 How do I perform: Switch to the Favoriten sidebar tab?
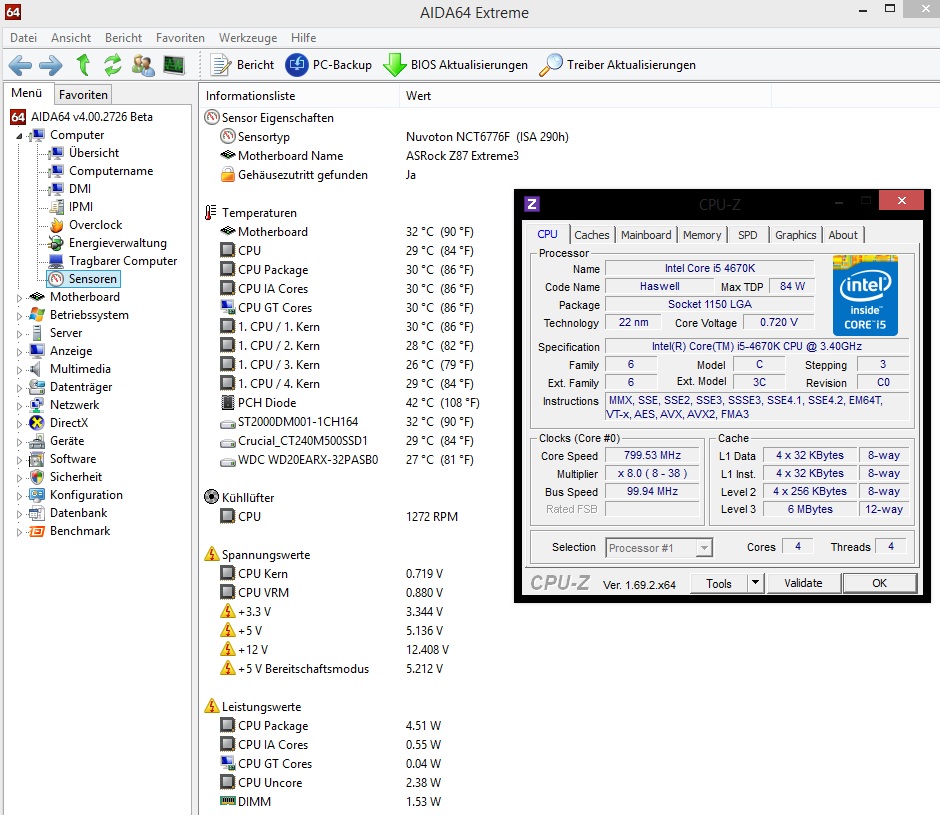click(x=83, y=95)
